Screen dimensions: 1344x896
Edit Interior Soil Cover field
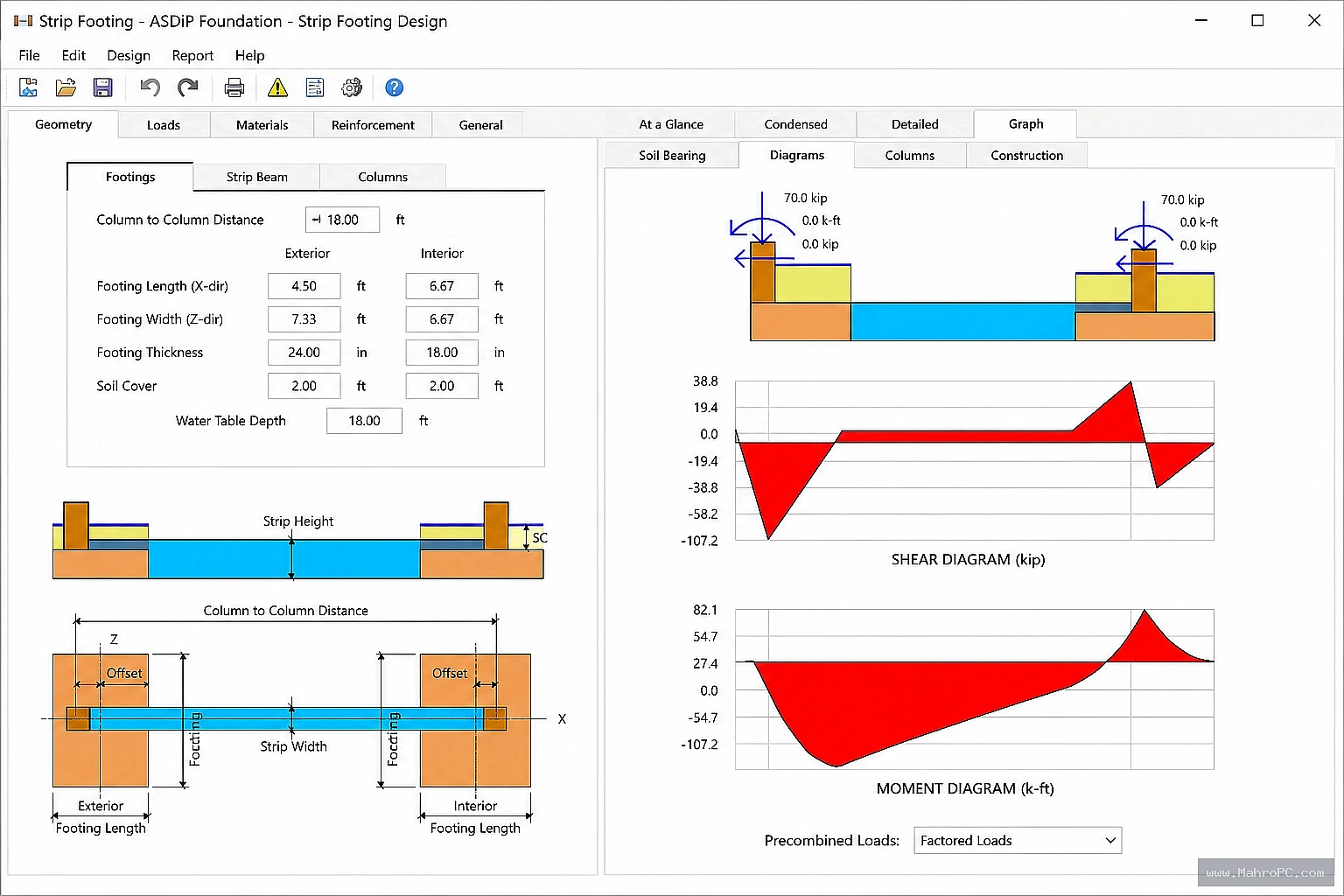[x=442, y=386]
